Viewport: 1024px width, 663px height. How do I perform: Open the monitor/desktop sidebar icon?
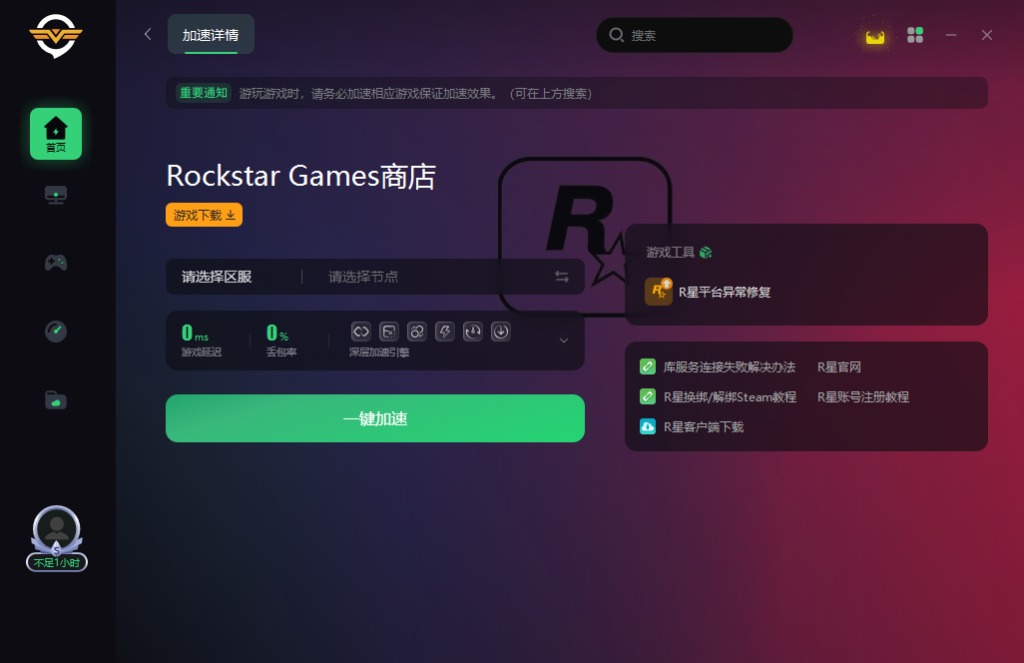pos(56,195)
